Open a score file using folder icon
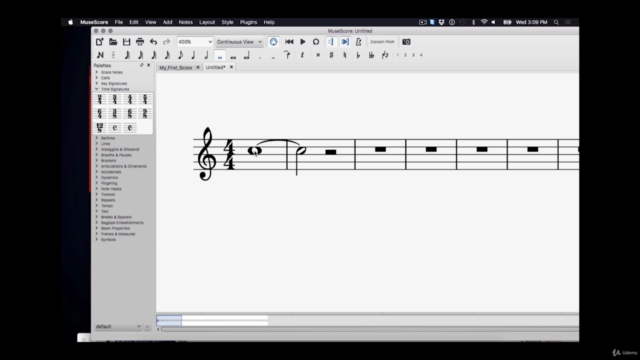The width and height of the screenshot is (640, 360). tap(113, 42)
